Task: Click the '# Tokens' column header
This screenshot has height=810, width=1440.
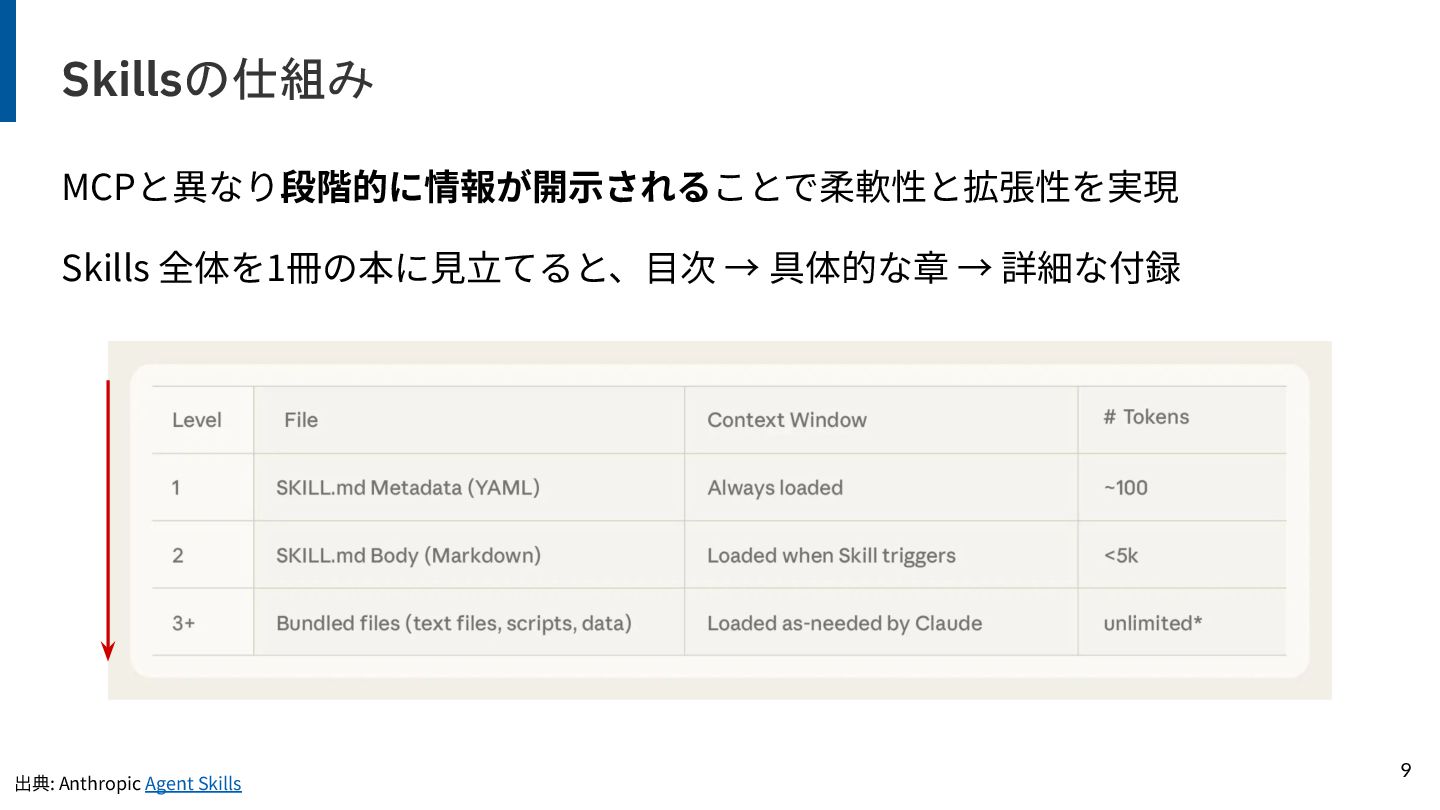Action: 1146,417
